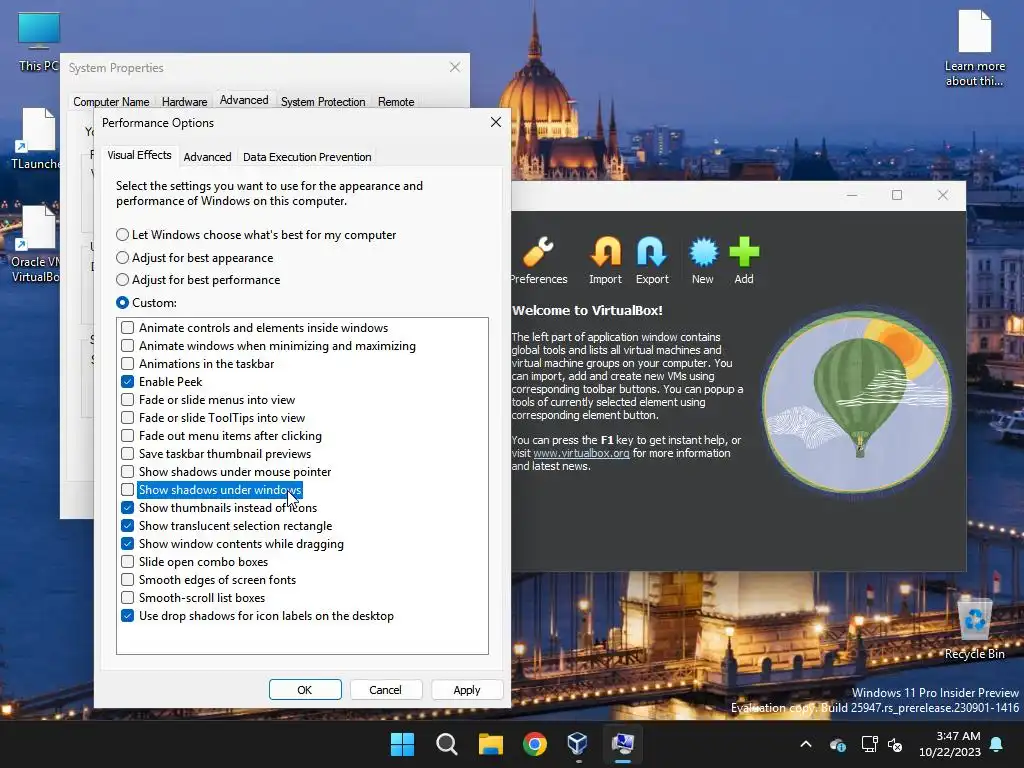Open notifications bell icon
Screen dimensions: 1024x768
point(997,744)
